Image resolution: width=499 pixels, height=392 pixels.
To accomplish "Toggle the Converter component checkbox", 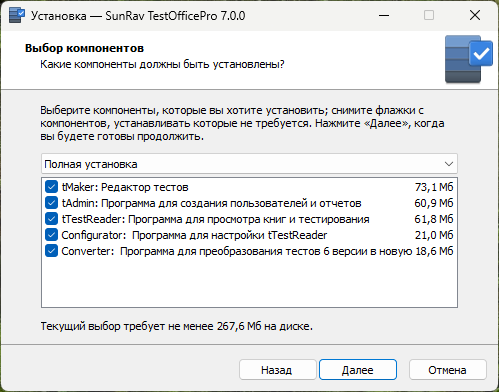I will (51, 251).
